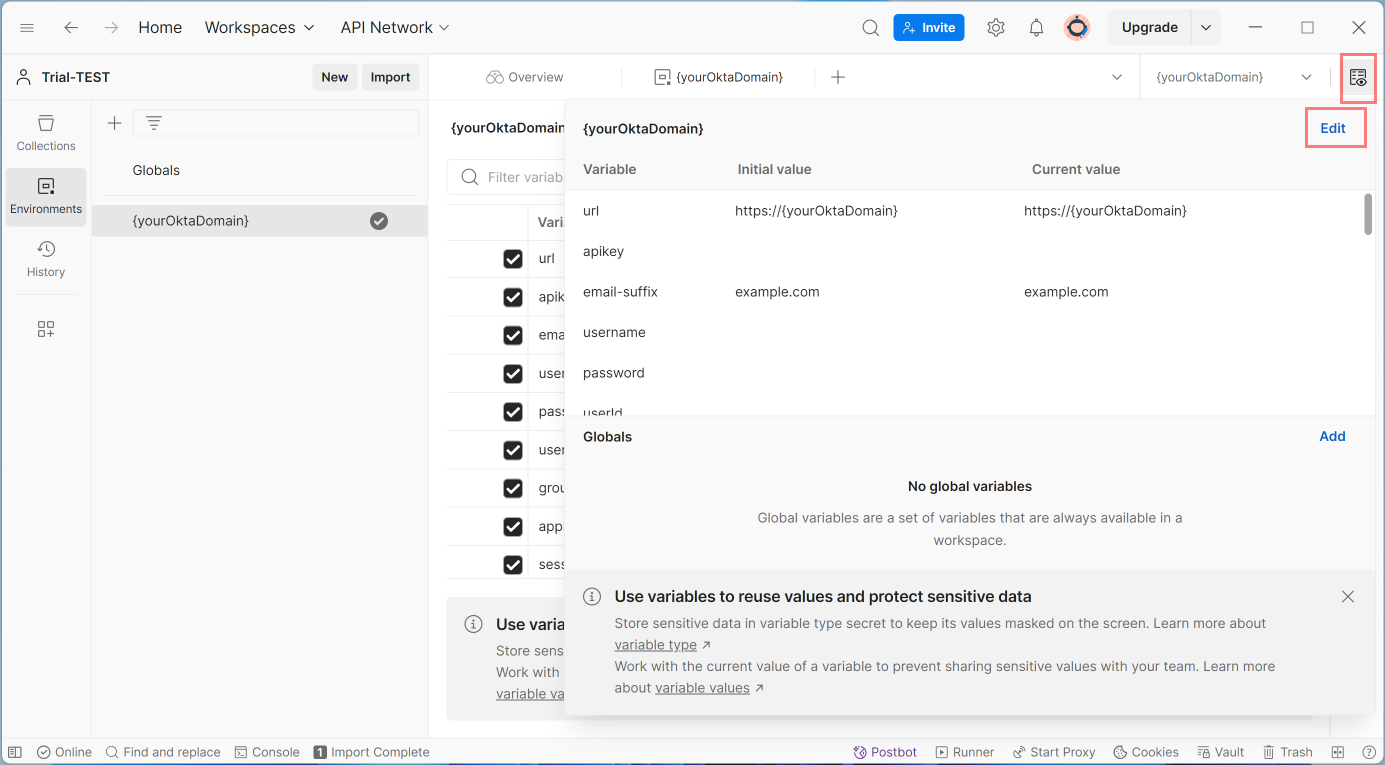This screenshot has width=1385, height=765.
Task: Open the Postbot assistant
Action: 885,752
